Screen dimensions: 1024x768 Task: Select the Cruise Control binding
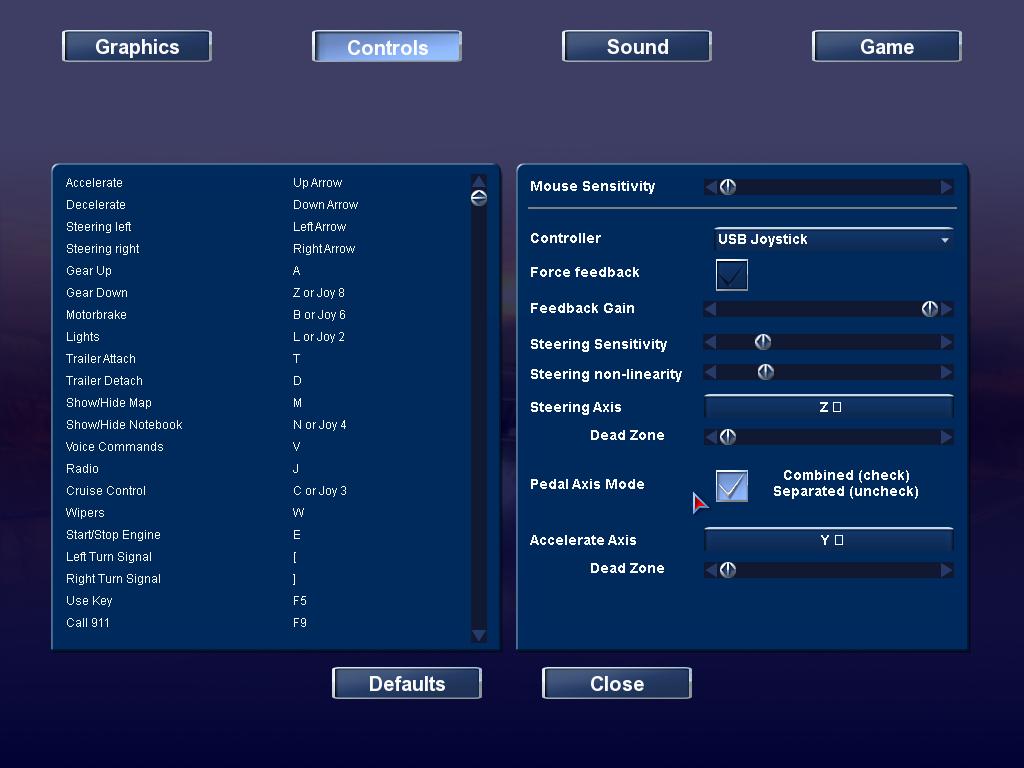(x=264, y=490)
